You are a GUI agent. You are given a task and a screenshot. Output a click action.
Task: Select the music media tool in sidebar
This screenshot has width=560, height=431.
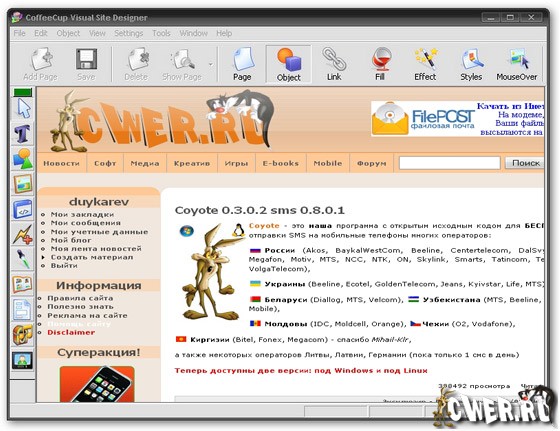coord(23,335)
